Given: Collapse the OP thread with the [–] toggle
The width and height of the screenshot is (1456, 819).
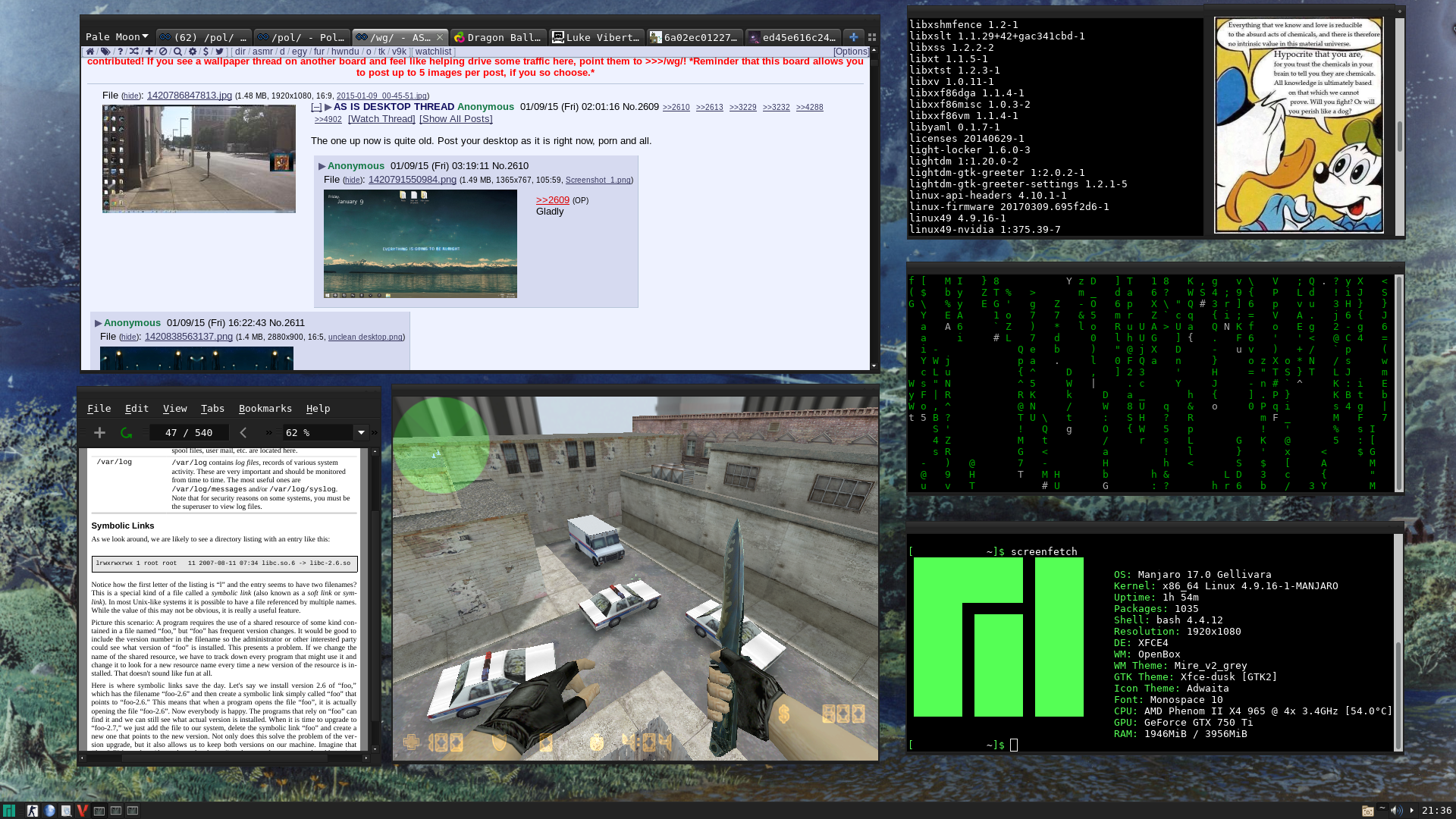Looking at the screenshot, I should 316,107.
